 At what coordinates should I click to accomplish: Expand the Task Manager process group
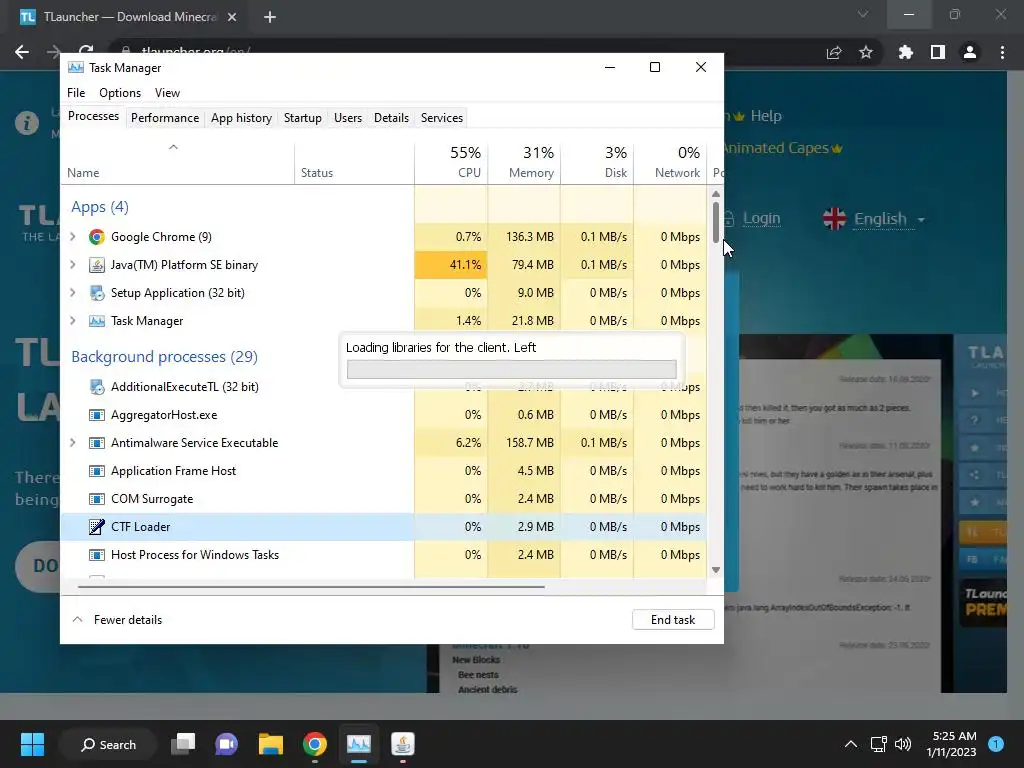pyautogui.click(x=72, y=321)
